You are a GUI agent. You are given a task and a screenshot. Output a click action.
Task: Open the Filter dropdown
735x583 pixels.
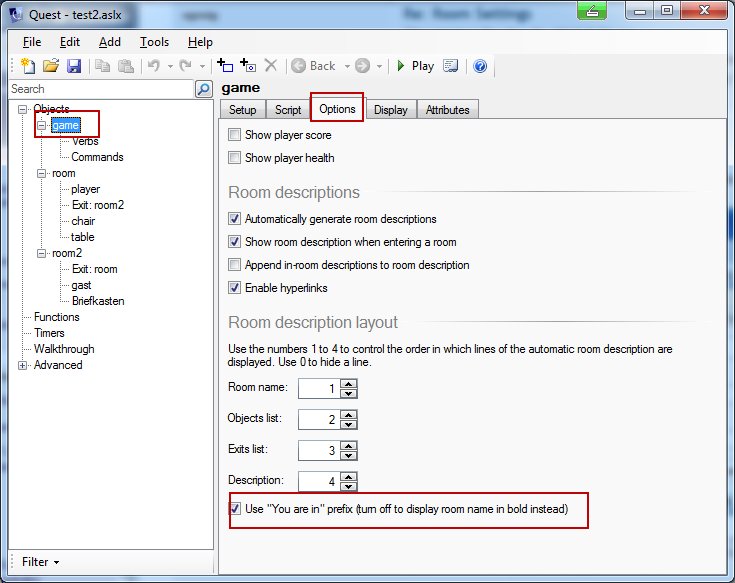pos(40,562)
